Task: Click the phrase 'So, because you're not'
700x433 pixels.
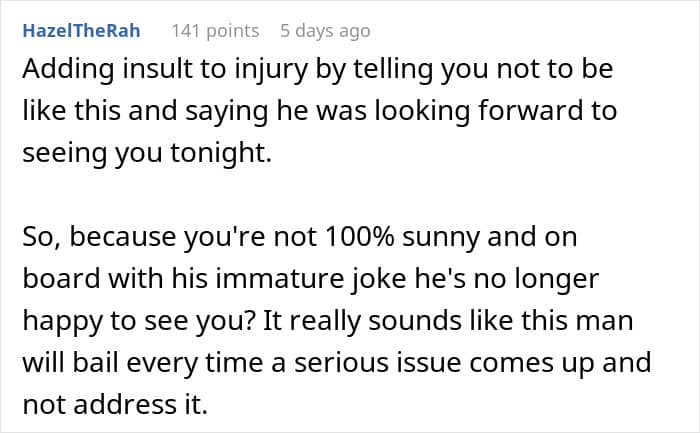Action: (170, 238)
